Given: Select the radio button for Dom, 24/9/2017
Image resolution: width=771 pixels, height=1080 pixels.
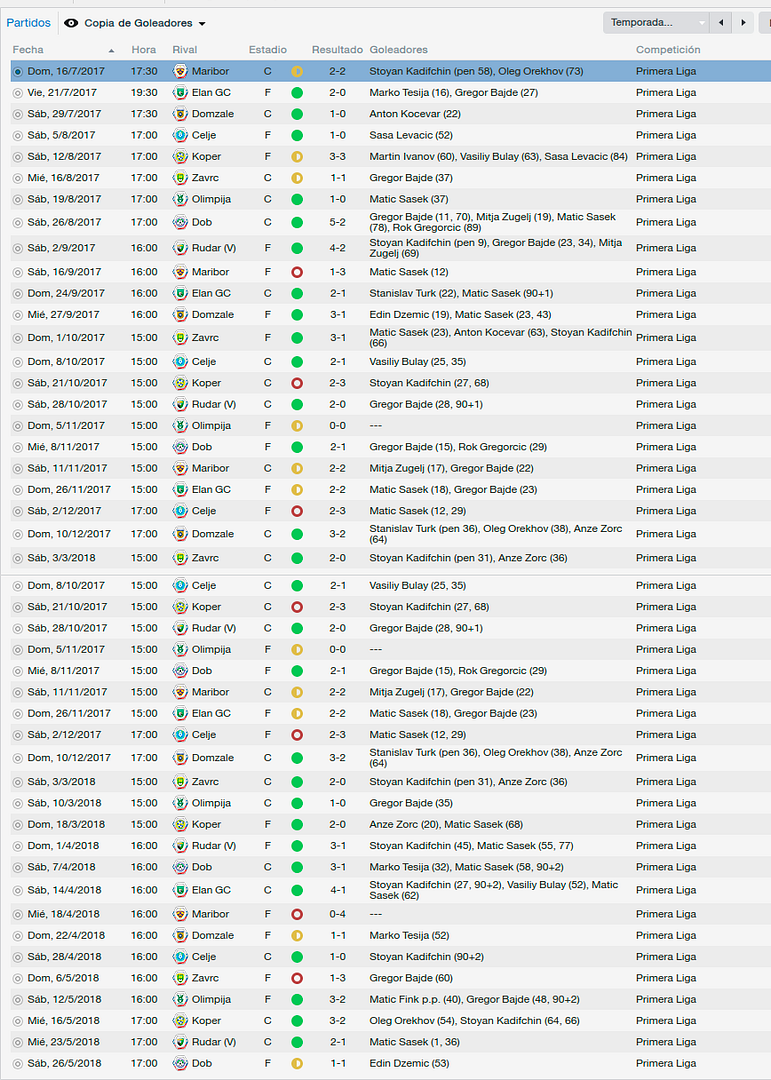Looking at the screenshot, I should click(x=18, y=293).
